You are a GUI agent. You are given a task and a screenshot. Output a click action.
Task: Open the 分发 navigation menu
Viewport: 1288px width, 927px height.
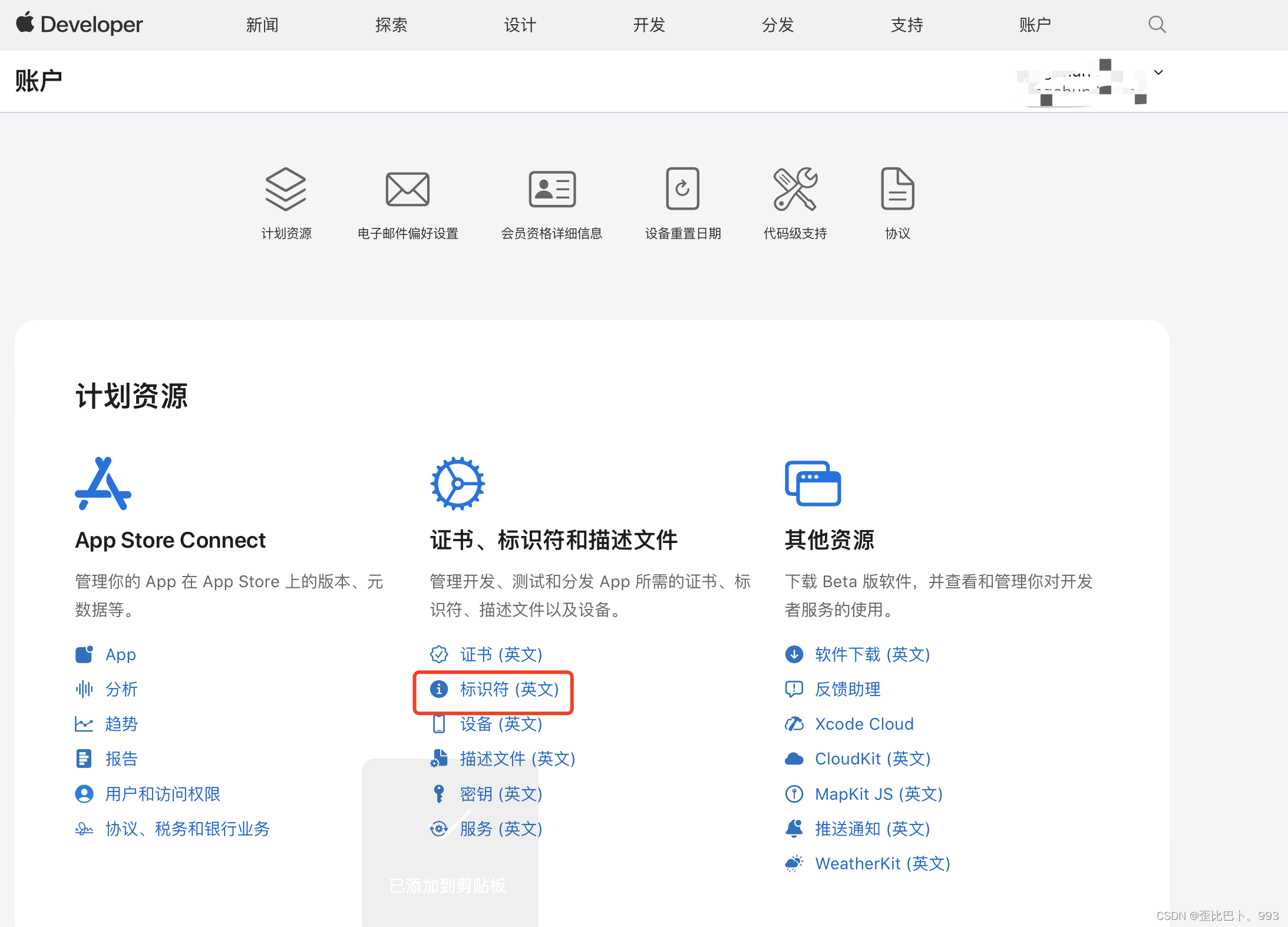778,25
